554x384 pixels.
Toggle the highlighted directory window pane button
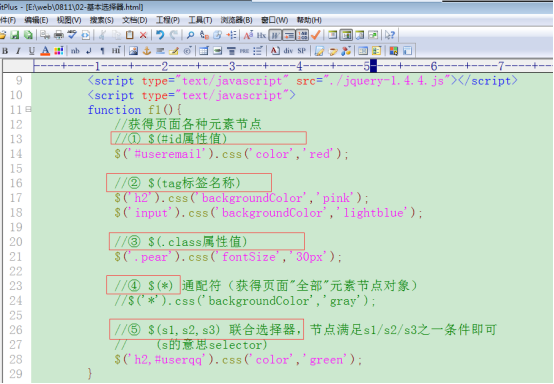click(346, 35)
